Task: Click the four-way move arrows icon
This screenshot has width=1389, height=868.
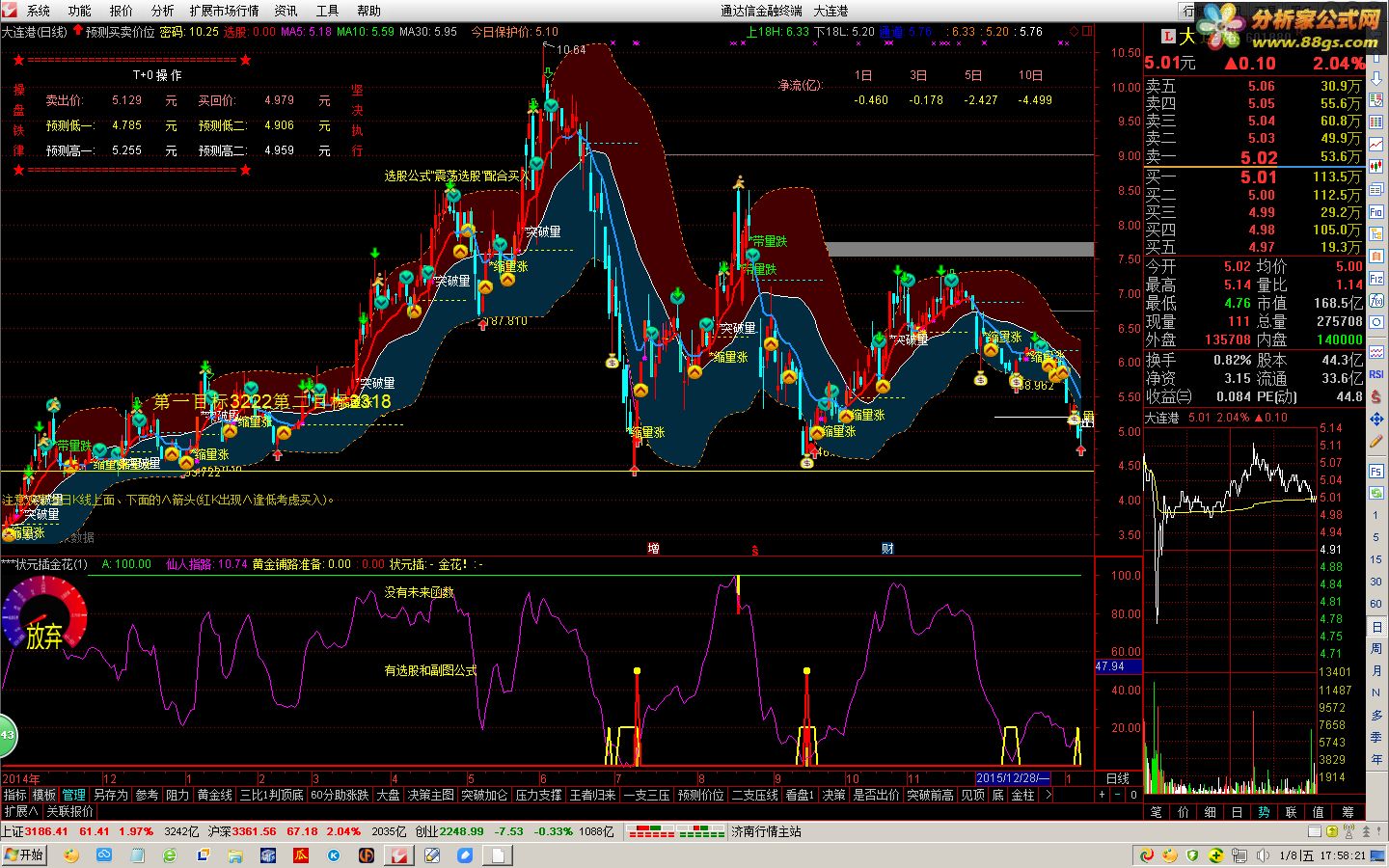Action: [1376, 417]
